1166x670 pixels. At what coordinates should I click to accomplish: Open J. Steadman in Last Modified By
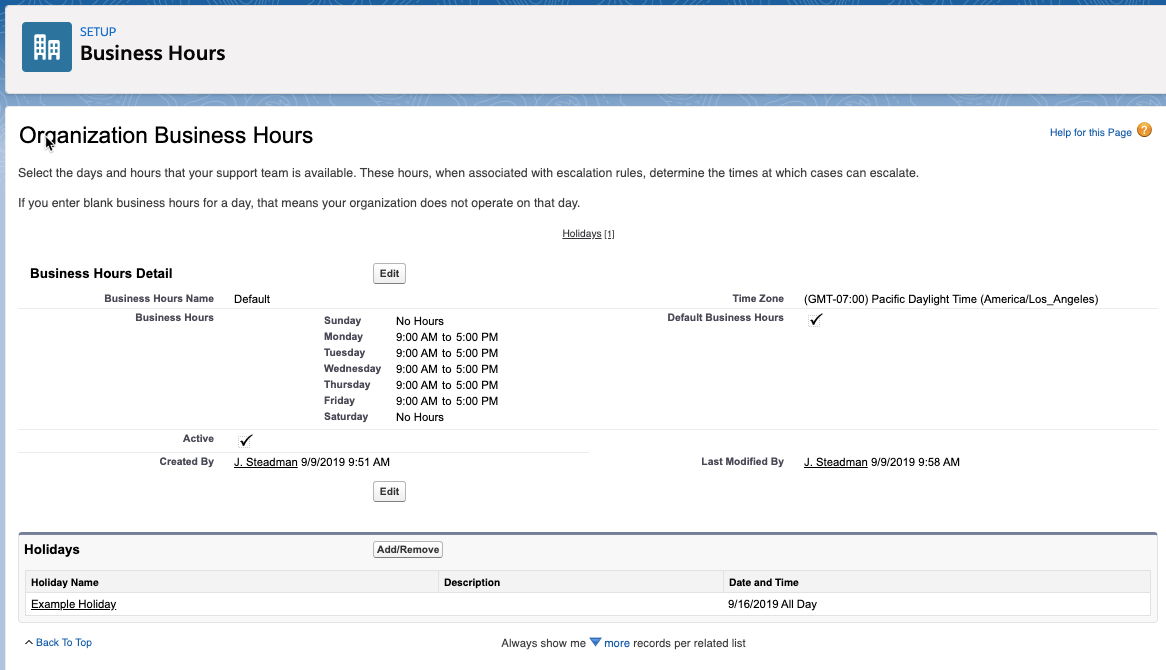pyautogui.click(x=835, y=462)
